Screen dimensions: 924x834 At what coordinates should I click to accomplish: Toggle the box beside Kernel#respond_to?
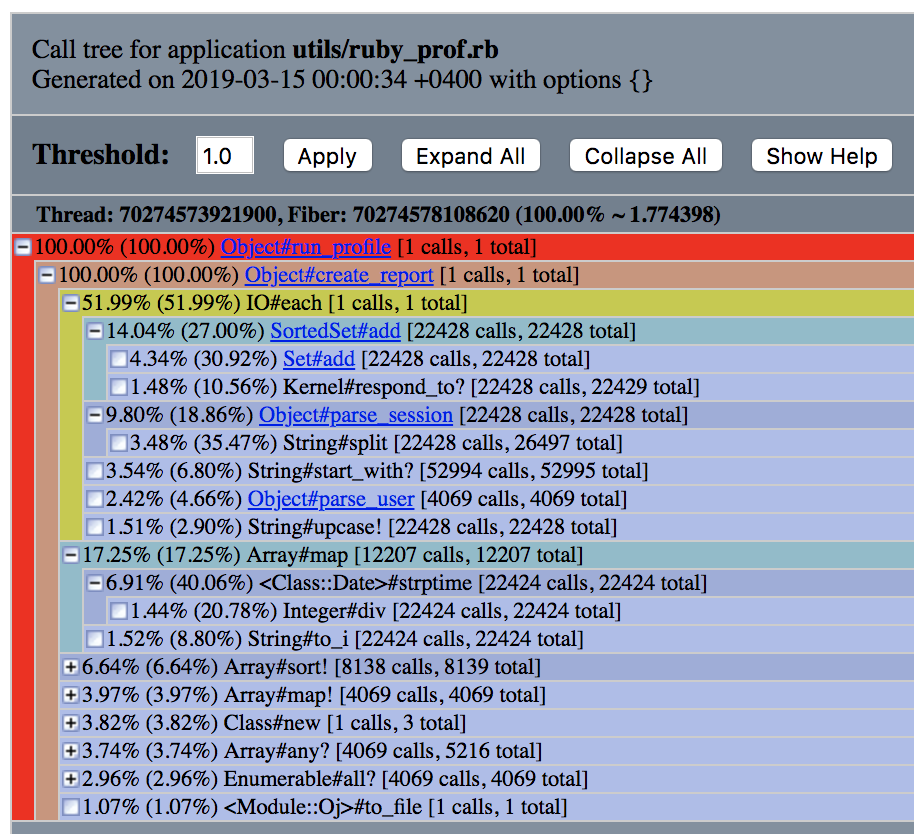tap(119, 388)
